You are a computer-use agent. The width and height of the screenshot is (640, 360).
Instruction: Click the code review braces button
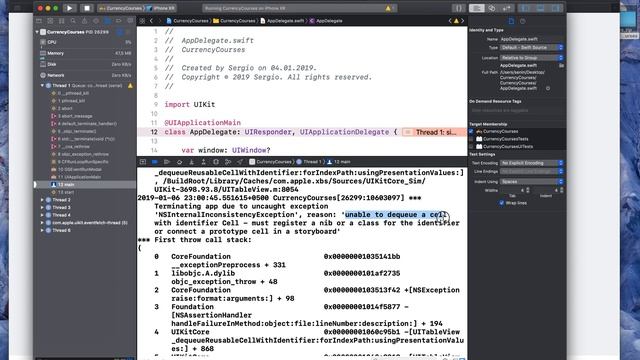tap(458, 8)
